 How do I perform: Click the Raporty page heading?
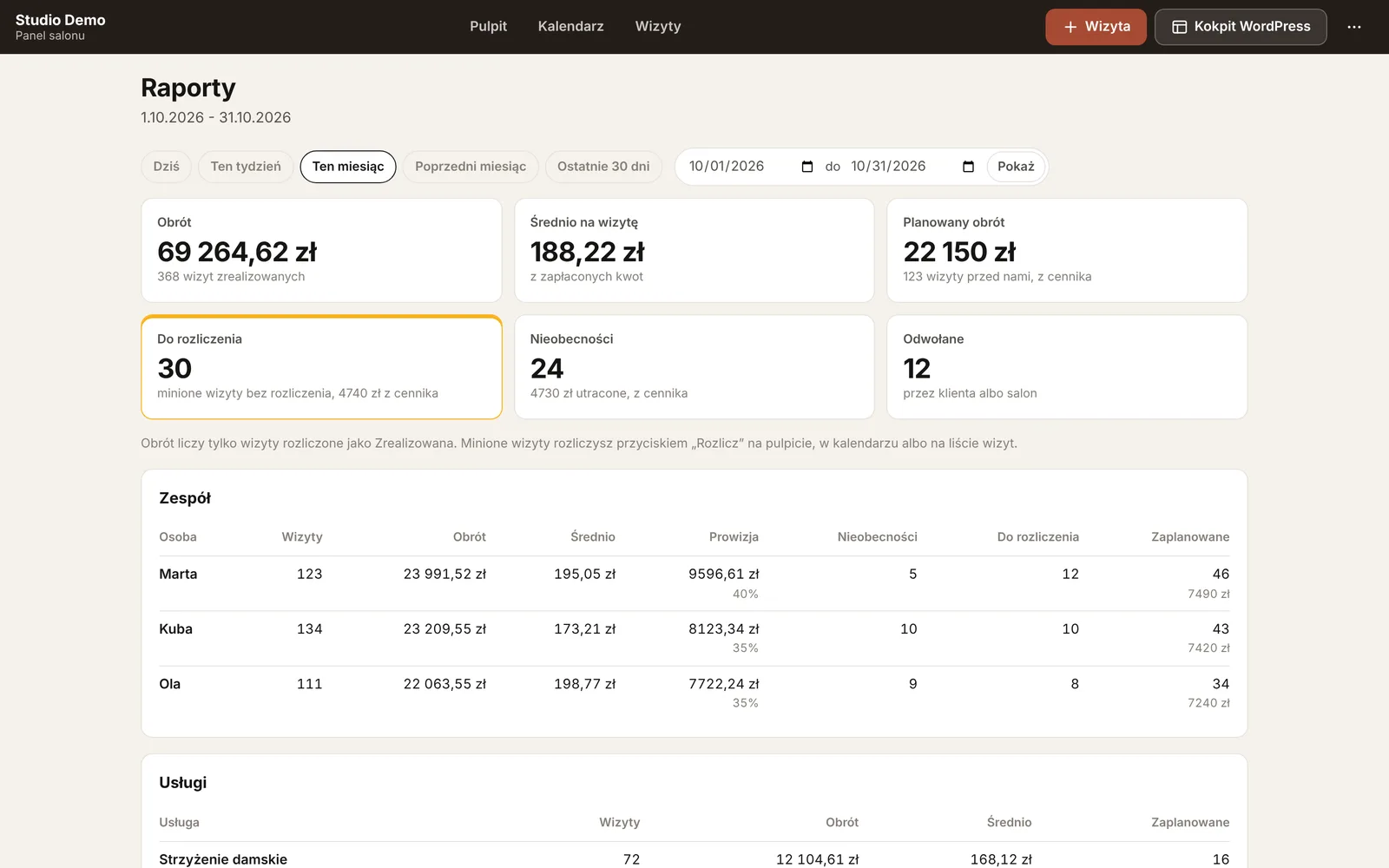click(188, 88)
